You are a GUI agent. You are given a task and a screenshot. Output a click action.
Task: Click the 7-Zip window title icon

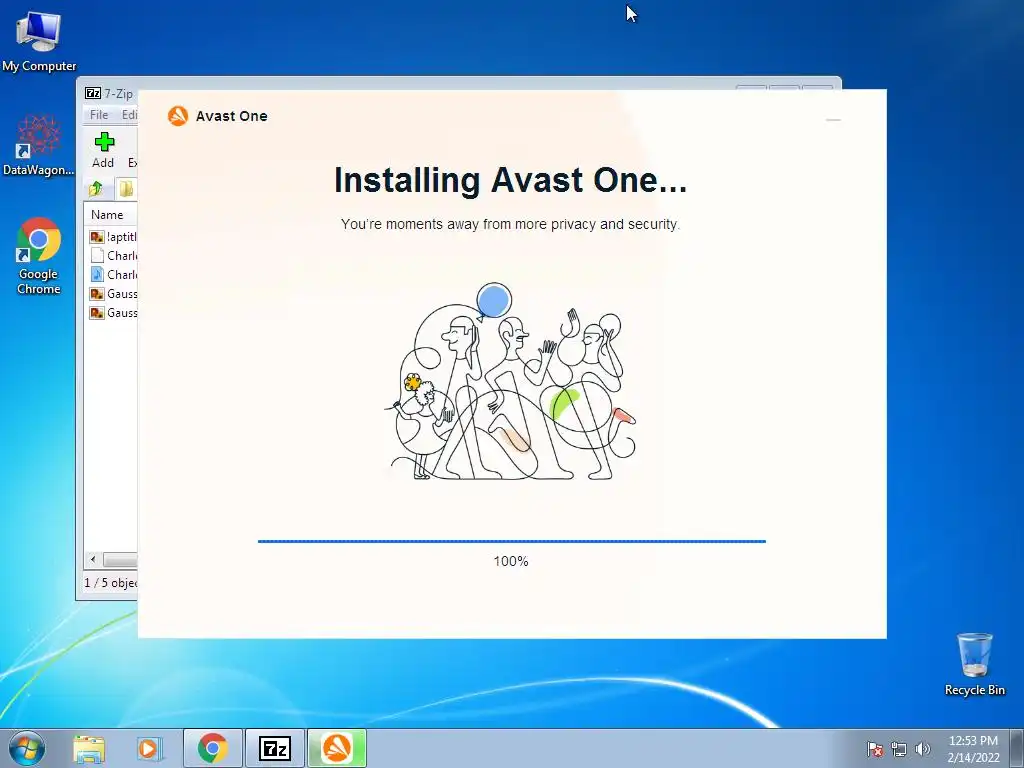93,93
